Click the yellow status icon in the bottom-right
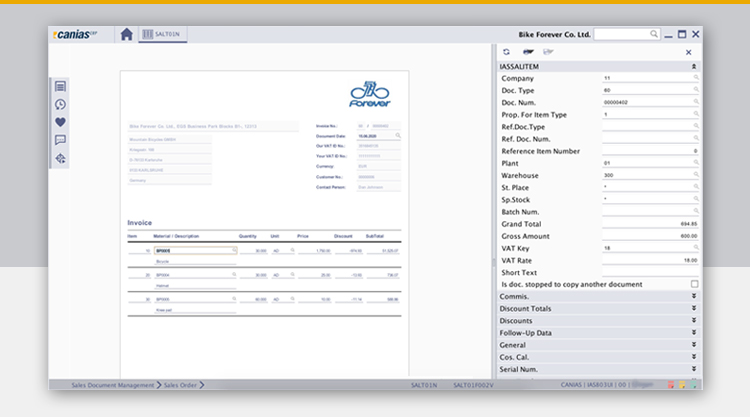 (x=682, y=384)
